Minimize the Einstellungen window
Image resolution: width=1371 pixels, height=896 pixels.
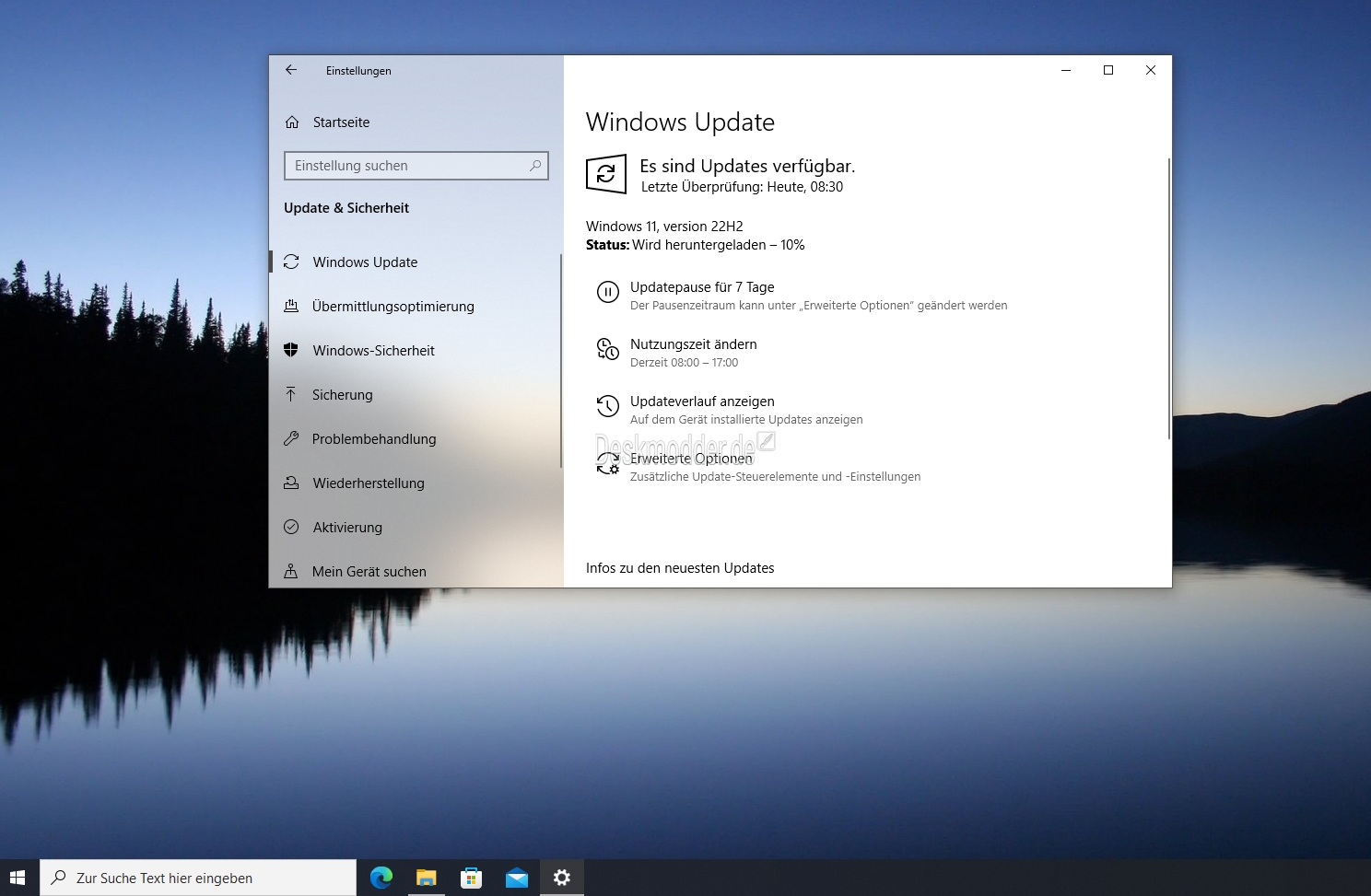(1066, 70)
